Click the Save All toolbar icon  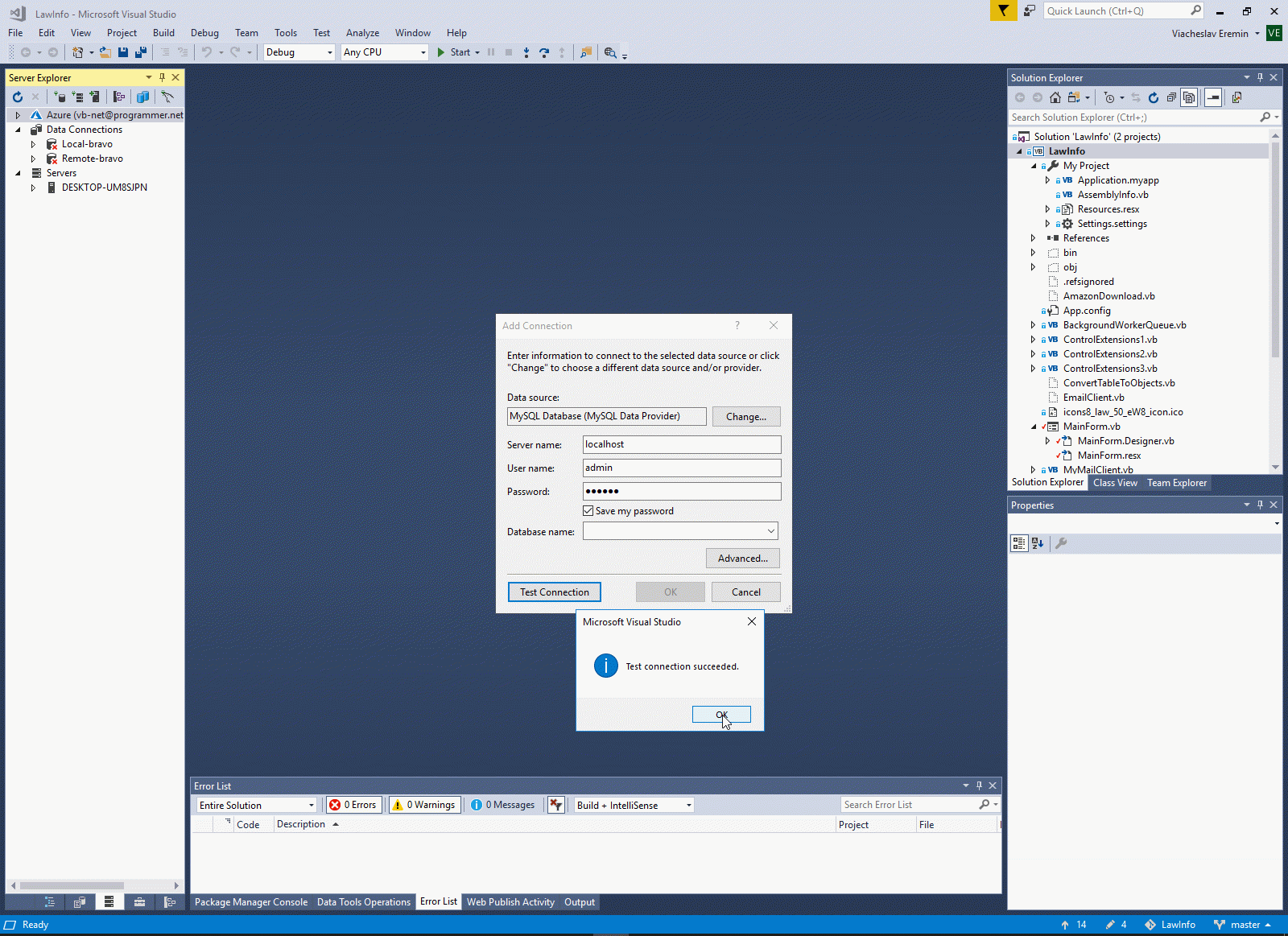click(141, 52)
